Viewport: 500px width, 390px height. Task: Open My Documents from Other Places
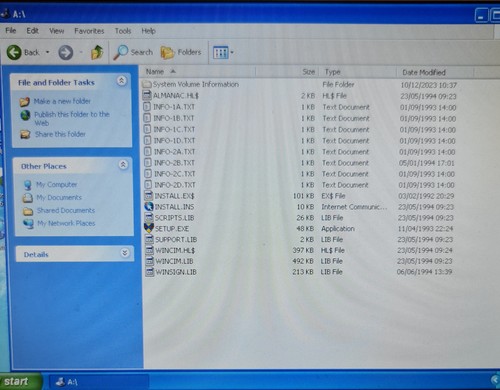click(x=59, y=197)
